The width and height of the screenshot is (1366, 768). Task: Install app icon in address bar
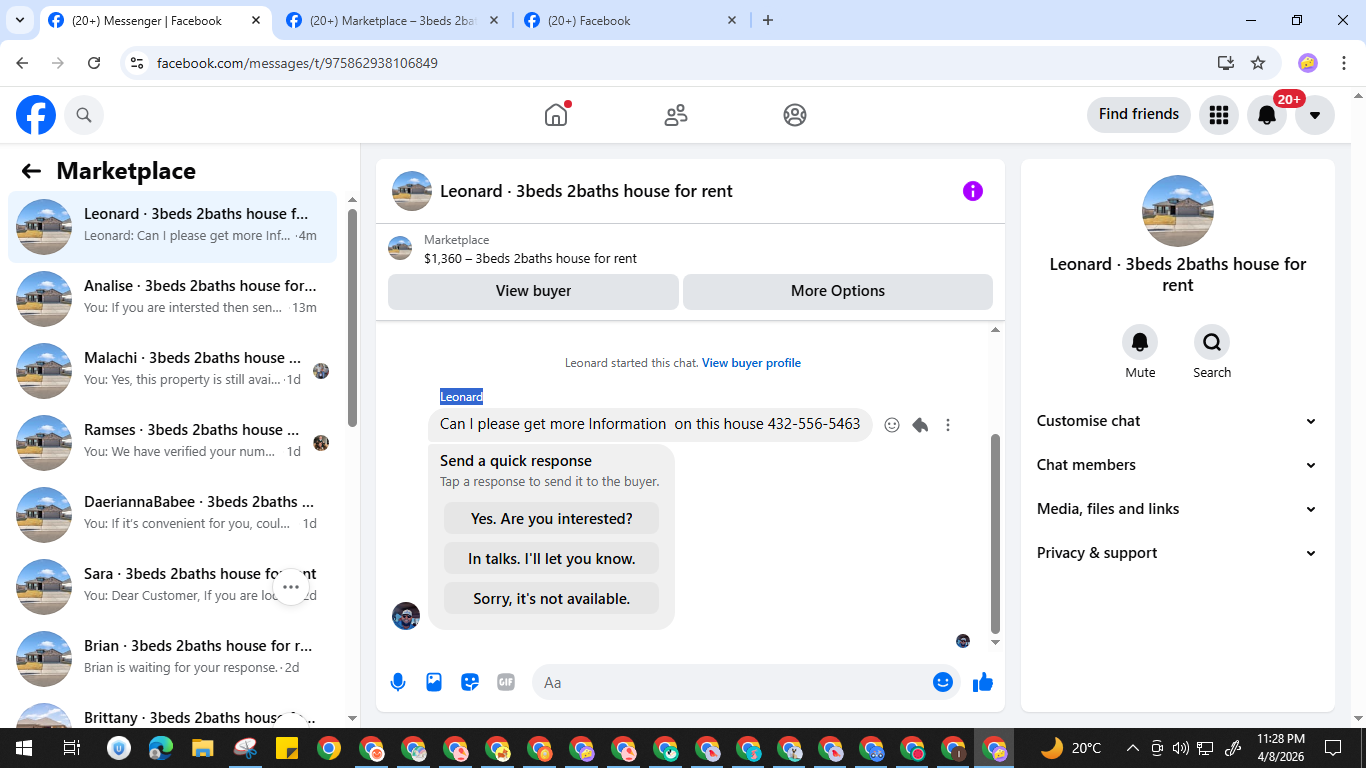click(x=1226, y=63)
